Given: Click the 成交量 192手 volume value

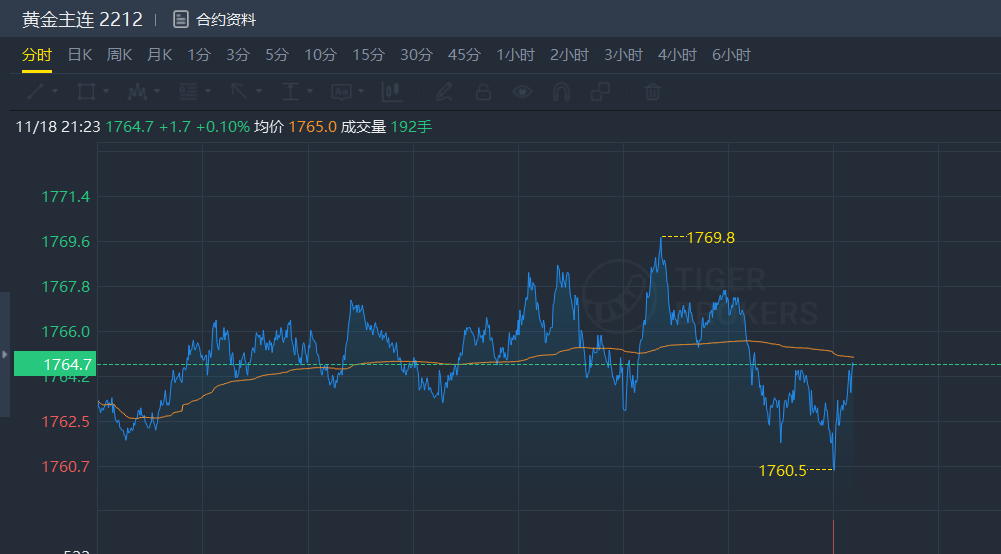Looking at the screenshot, I should [x=386, y=127].
